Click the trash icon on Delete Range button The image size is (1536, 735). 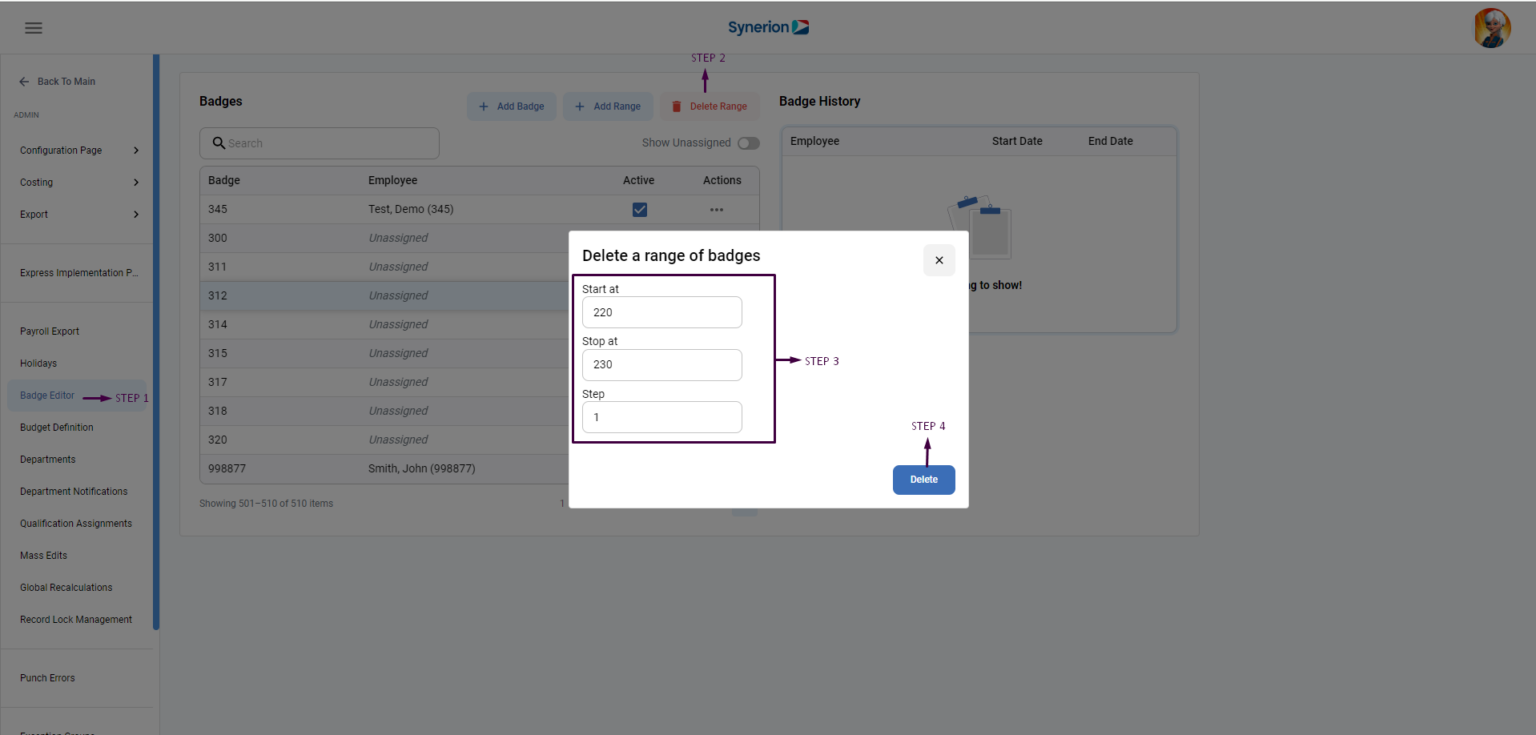point(678,106)
